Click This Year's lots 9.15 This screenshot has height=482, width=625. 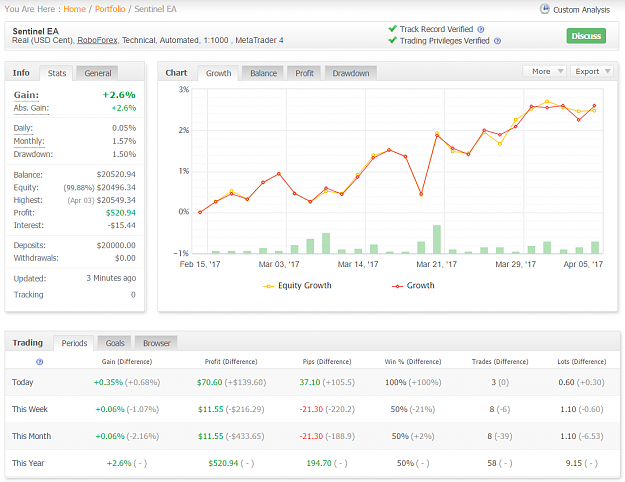(574, 463)
